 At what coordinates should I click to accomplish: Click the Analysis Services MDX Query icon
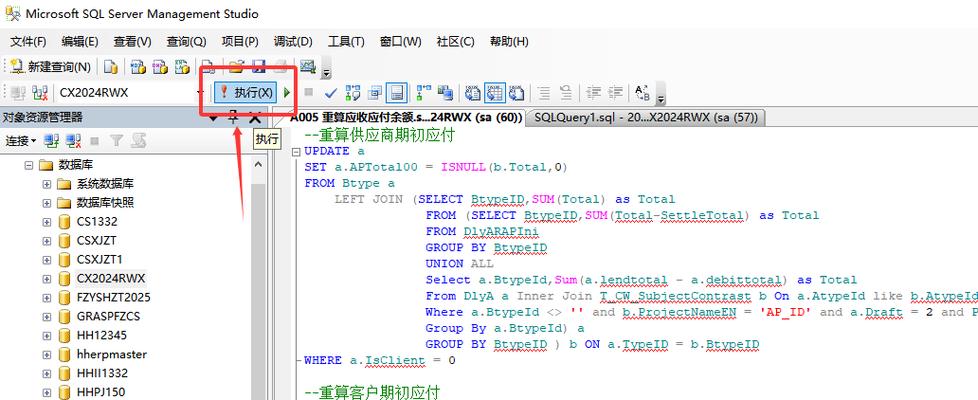coord(138,67)
